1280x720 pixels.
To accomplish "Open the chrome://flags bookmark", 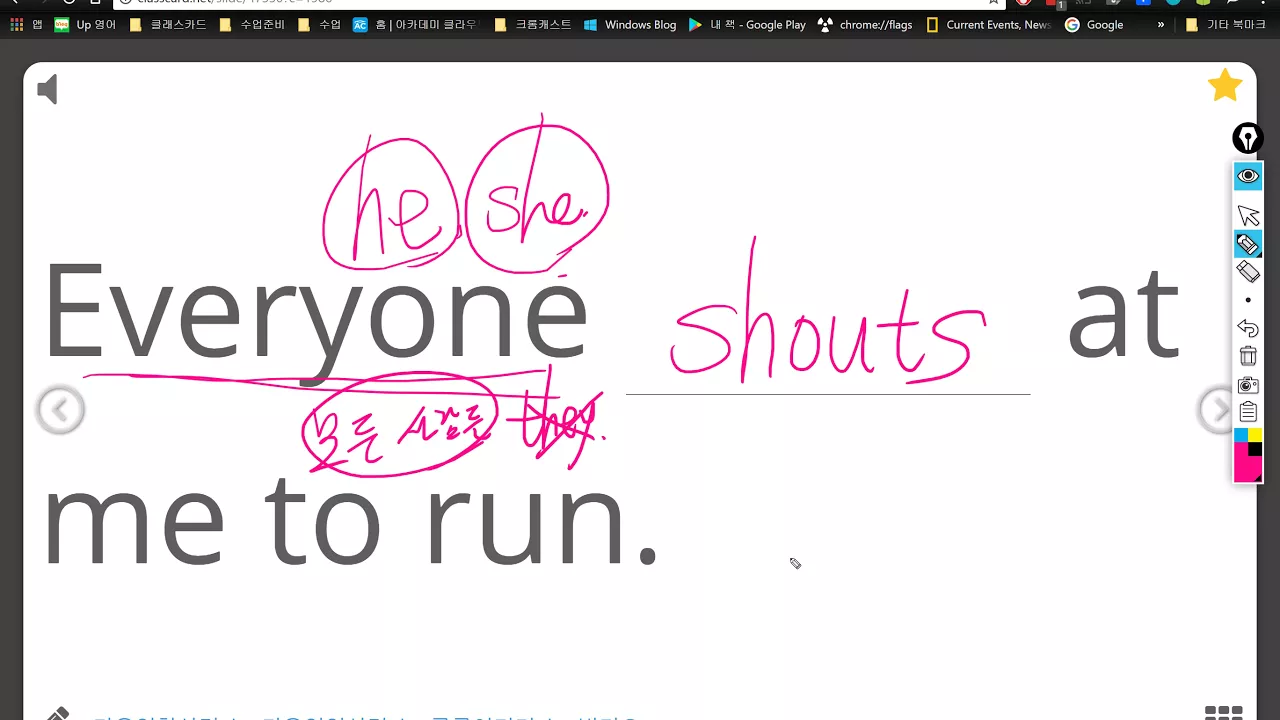I will tap(865, 25).
